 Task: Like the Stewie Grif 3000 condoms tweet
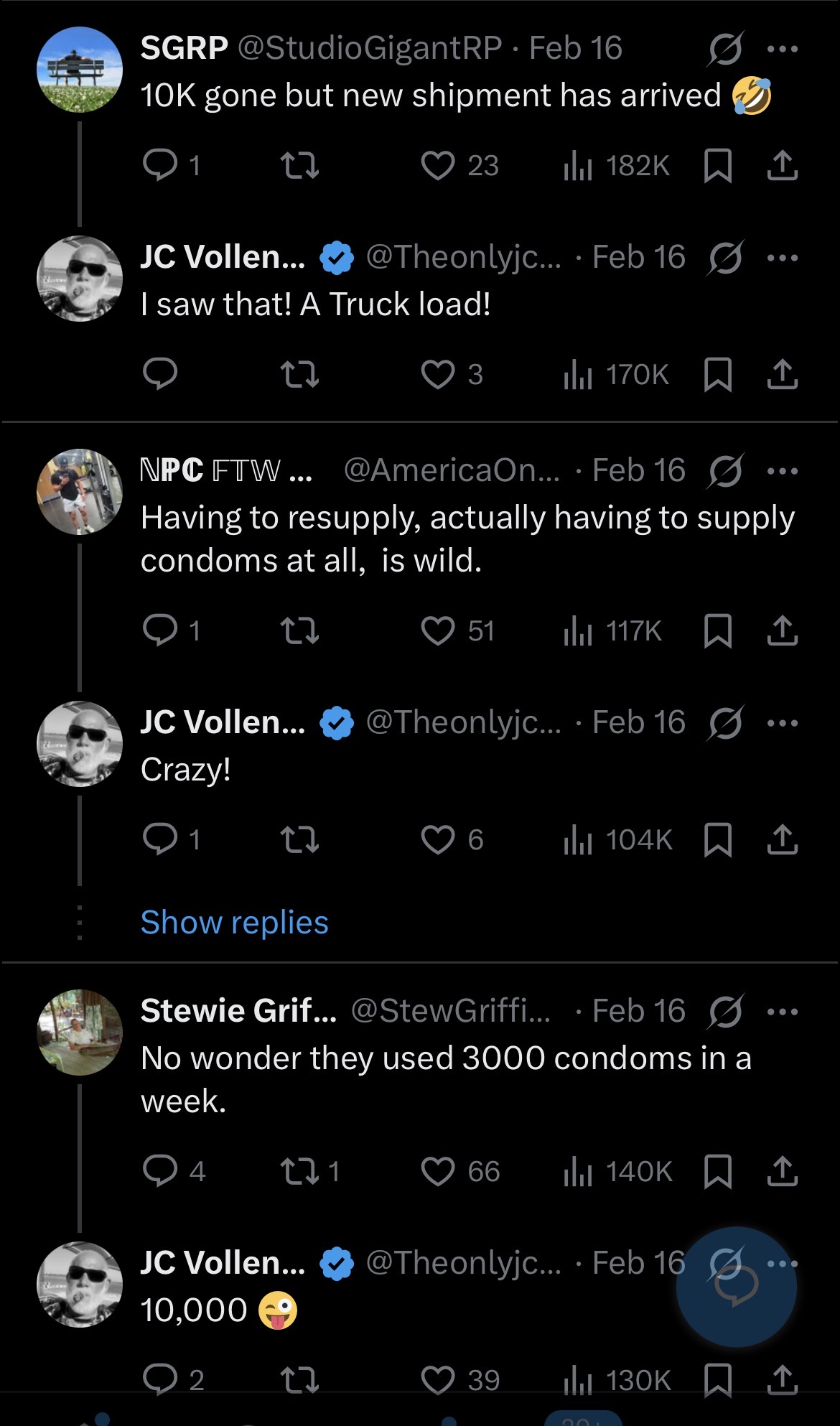pos(438,1171)
